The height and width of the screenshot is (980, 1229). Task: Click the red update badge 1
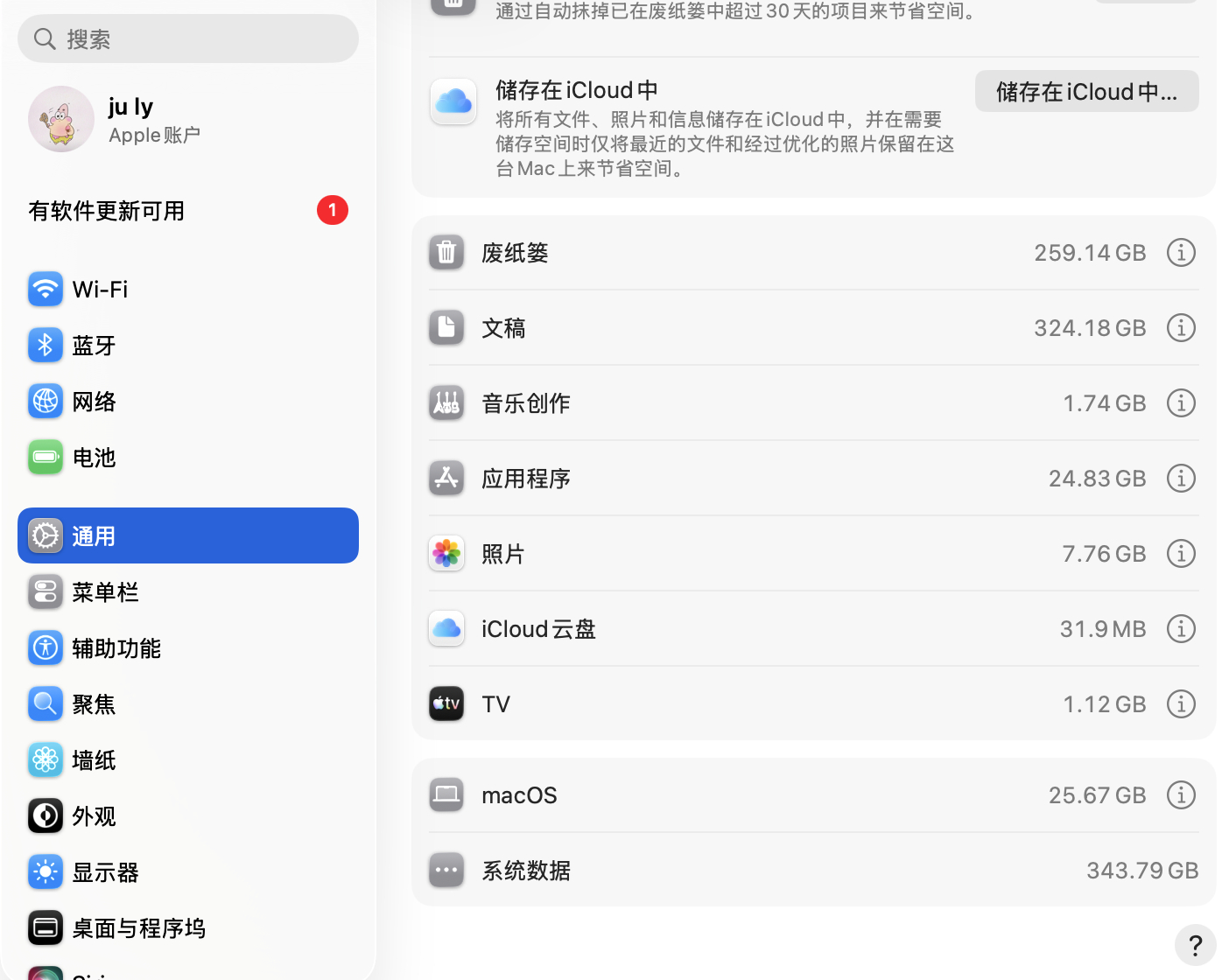tap(333, 210)
